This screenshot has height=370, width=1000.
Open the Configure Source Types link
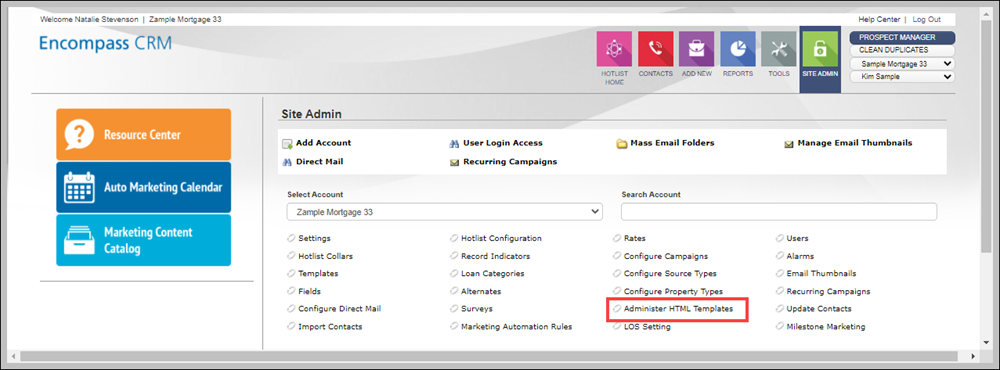tap(670, 274)
